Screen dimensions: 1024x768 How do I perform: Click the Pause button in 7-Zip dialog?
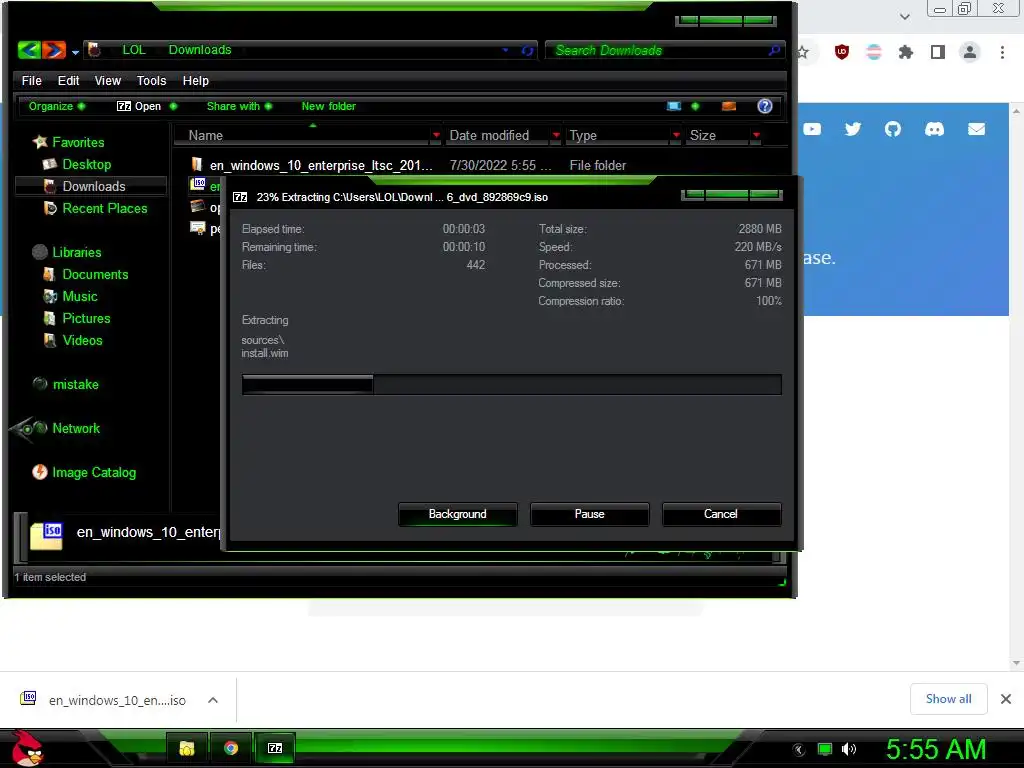[x=589, y=514]
